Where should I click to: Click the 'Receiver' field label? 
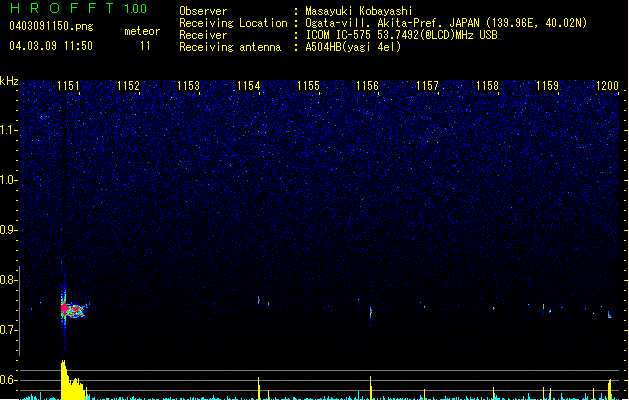[203, 35]
